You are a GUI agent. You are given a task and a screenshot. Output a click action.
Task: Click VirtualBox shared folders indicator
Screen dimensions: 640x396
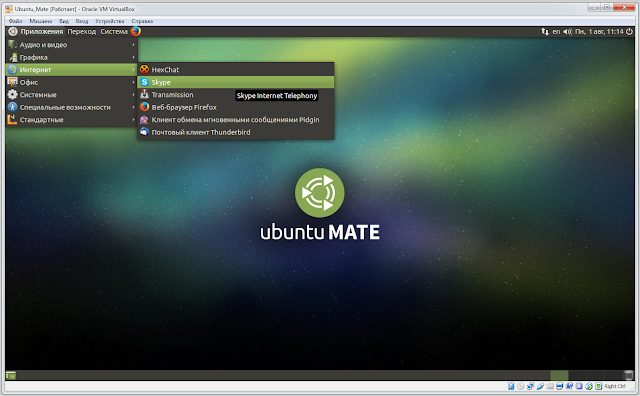550,386
